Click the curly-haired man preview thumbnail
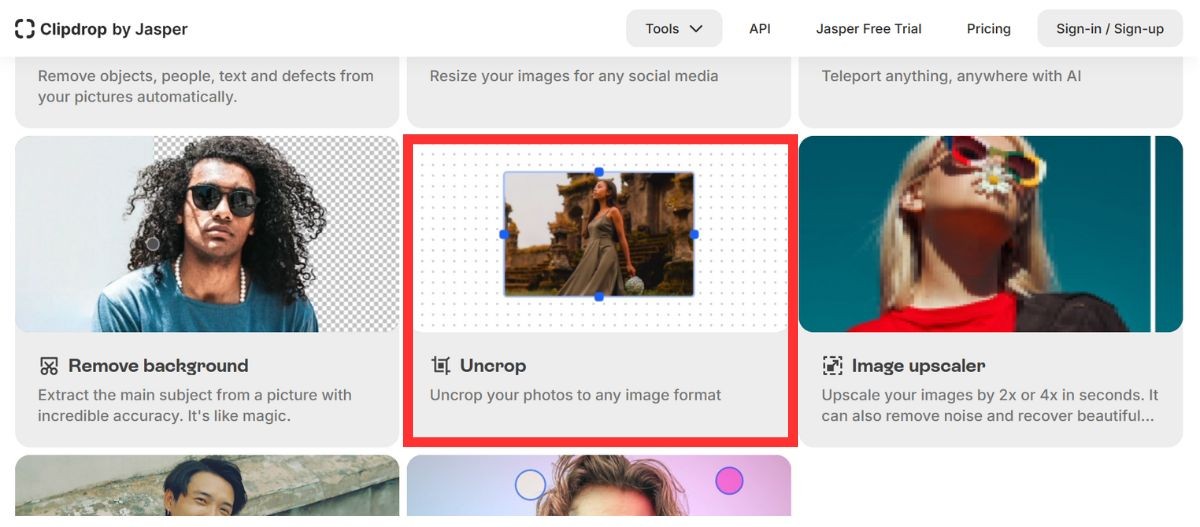Screen dimensions: 1200x527 pyautogui.click(x=207, y=234)
